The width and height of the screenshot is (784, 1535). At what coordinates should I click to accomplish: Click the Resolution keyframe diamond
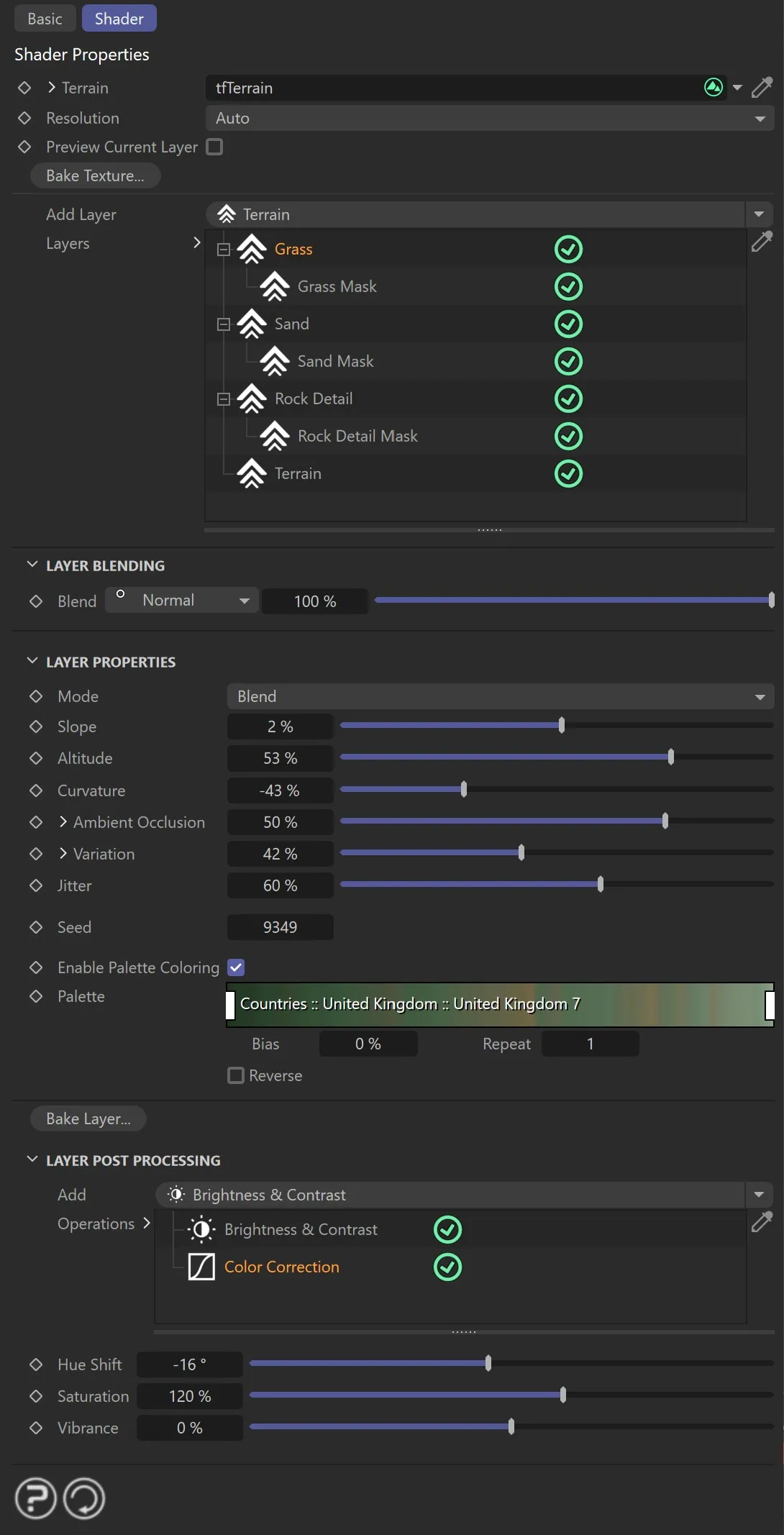[24, 118]
